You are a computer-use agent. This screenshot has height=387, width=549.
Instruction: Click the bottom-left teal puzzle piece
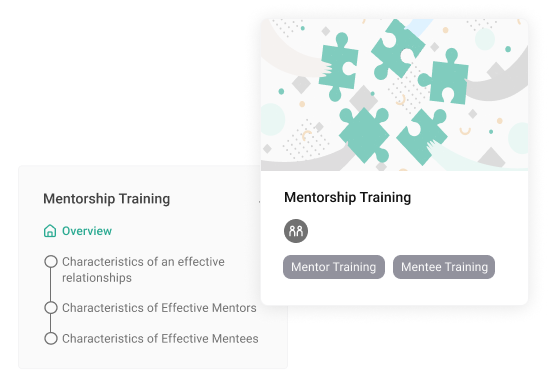[364, 135]
